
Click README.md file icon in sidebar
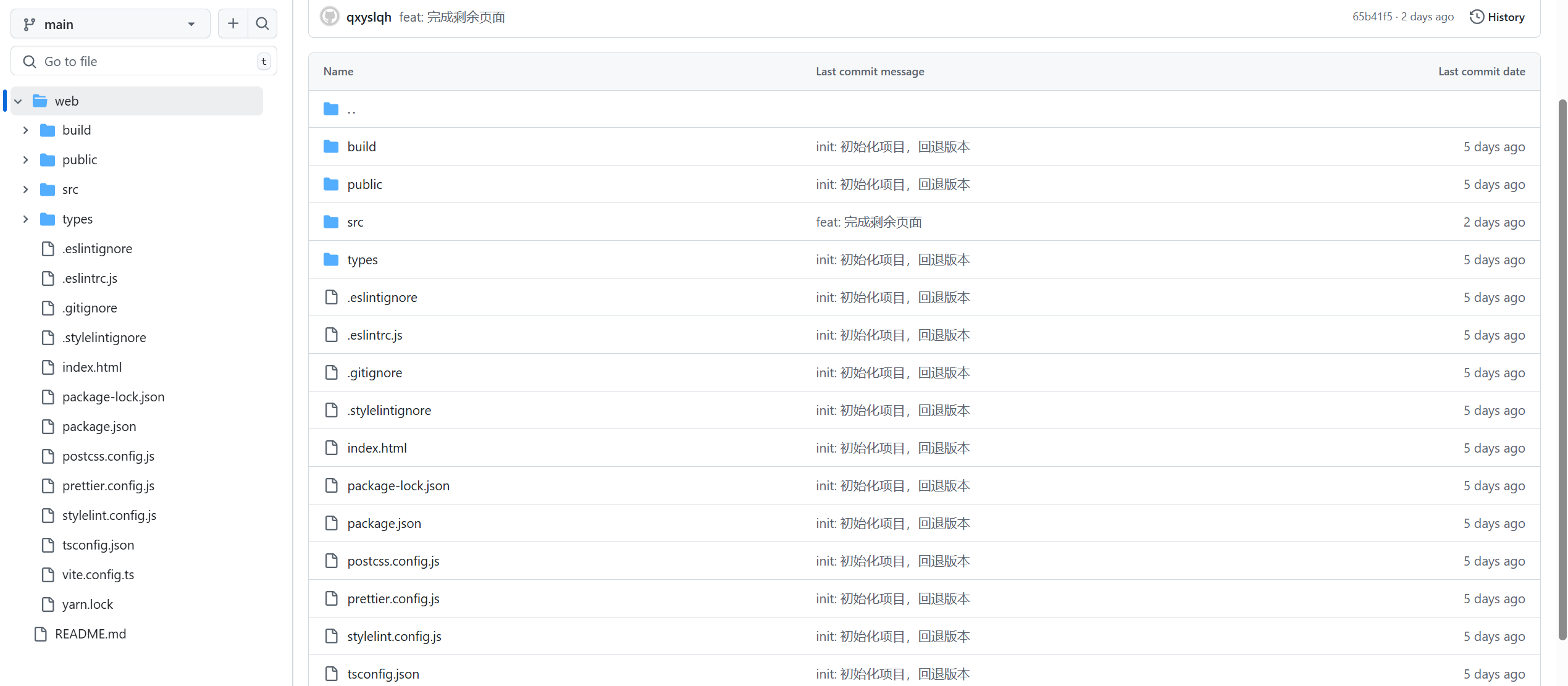pyautogui.click(x=41, y=634)
